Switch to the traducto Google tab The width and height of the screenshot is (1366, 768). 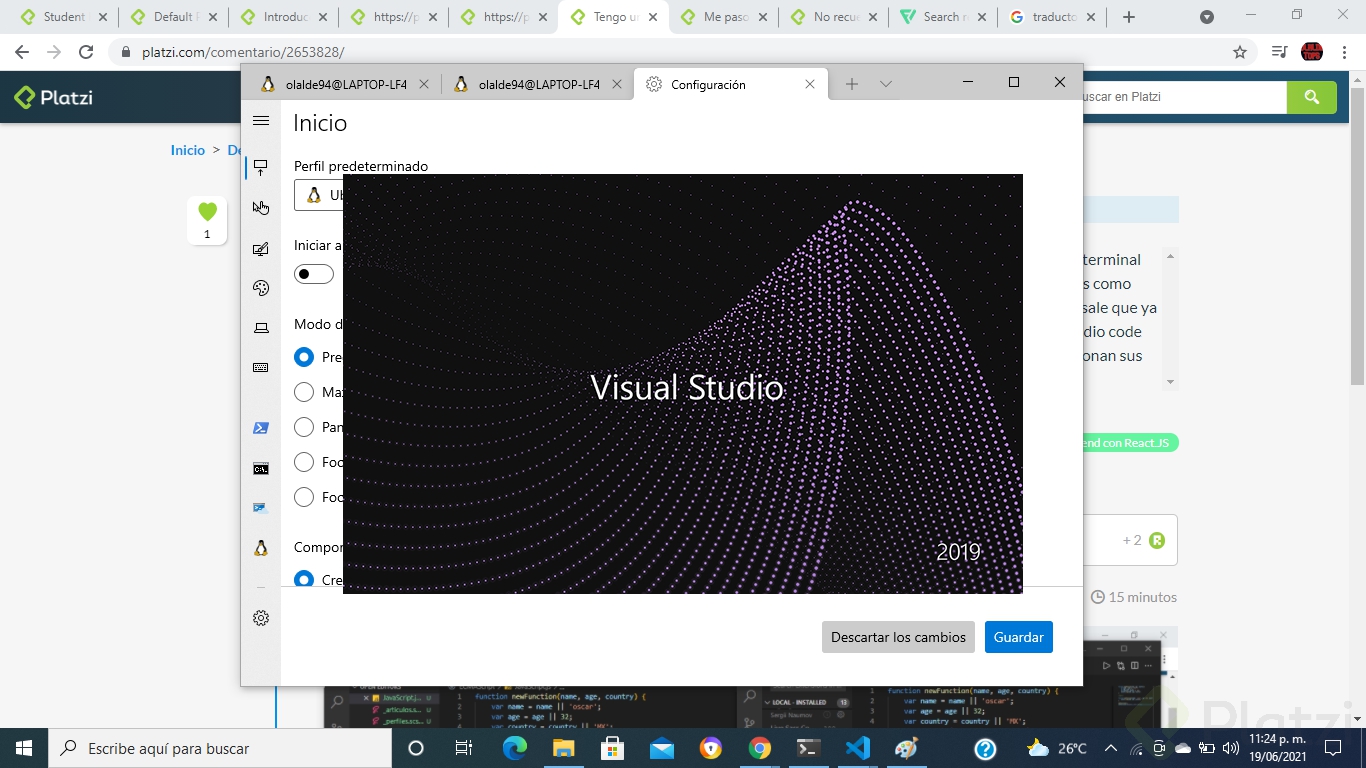[x=1053, y=17]
